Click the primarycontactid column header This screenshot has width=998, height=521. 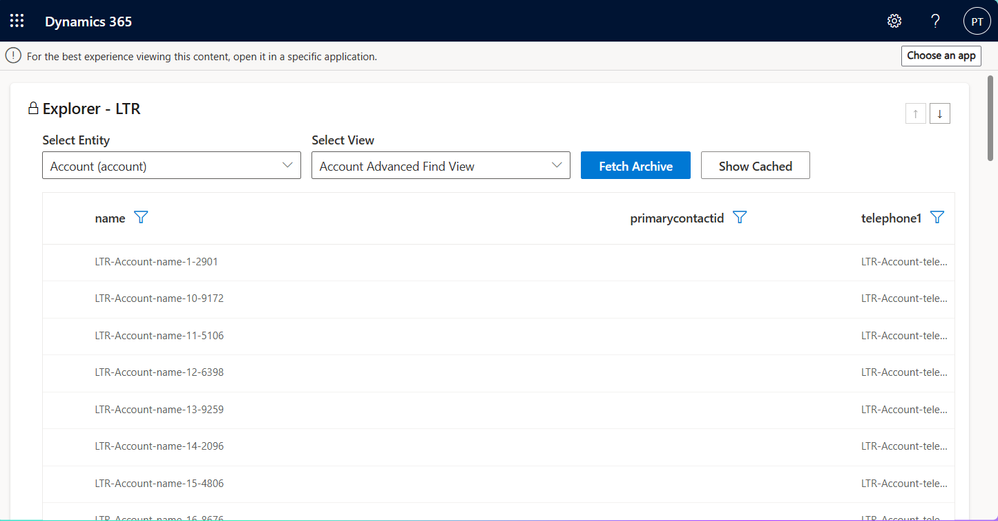tap(677, 218)
